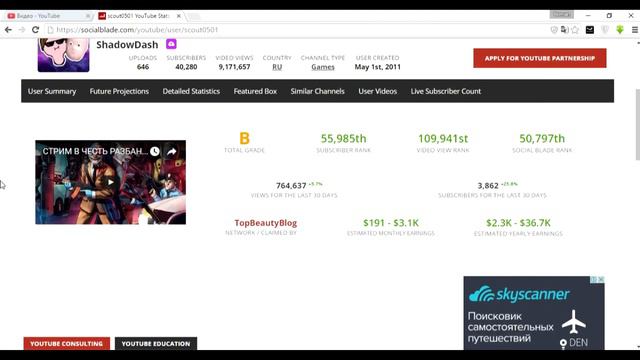Open a new tab button
Viewport: 640px width, 360px height.
[194, 16]
